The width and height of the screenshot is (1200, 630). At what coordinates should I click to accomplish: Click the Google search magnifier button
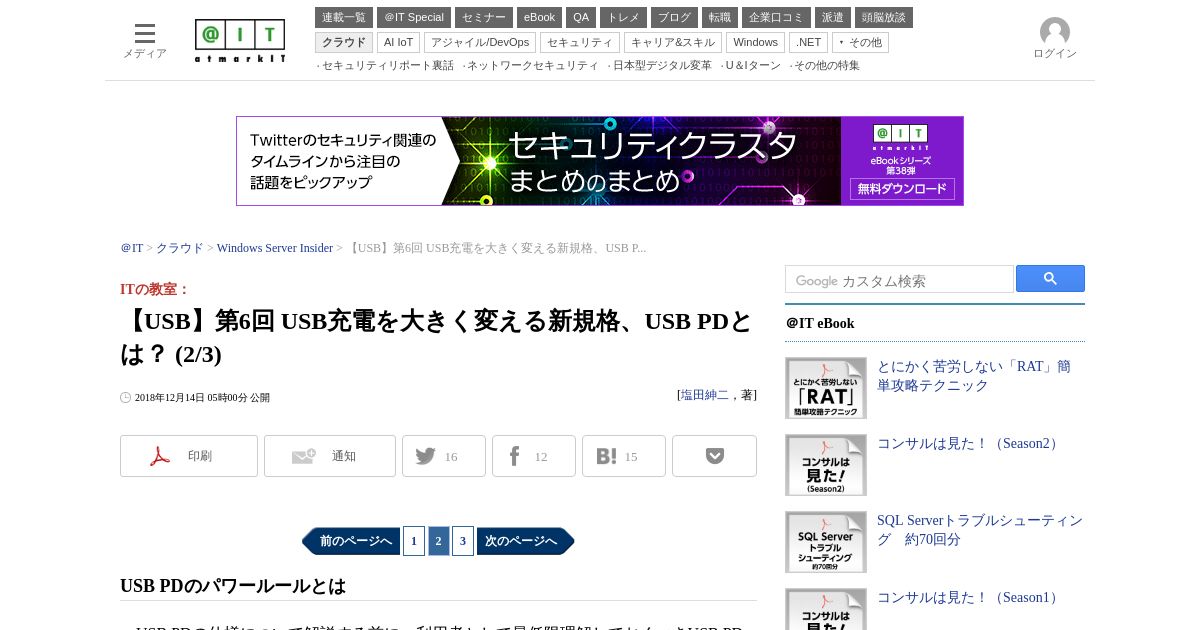1050,279
